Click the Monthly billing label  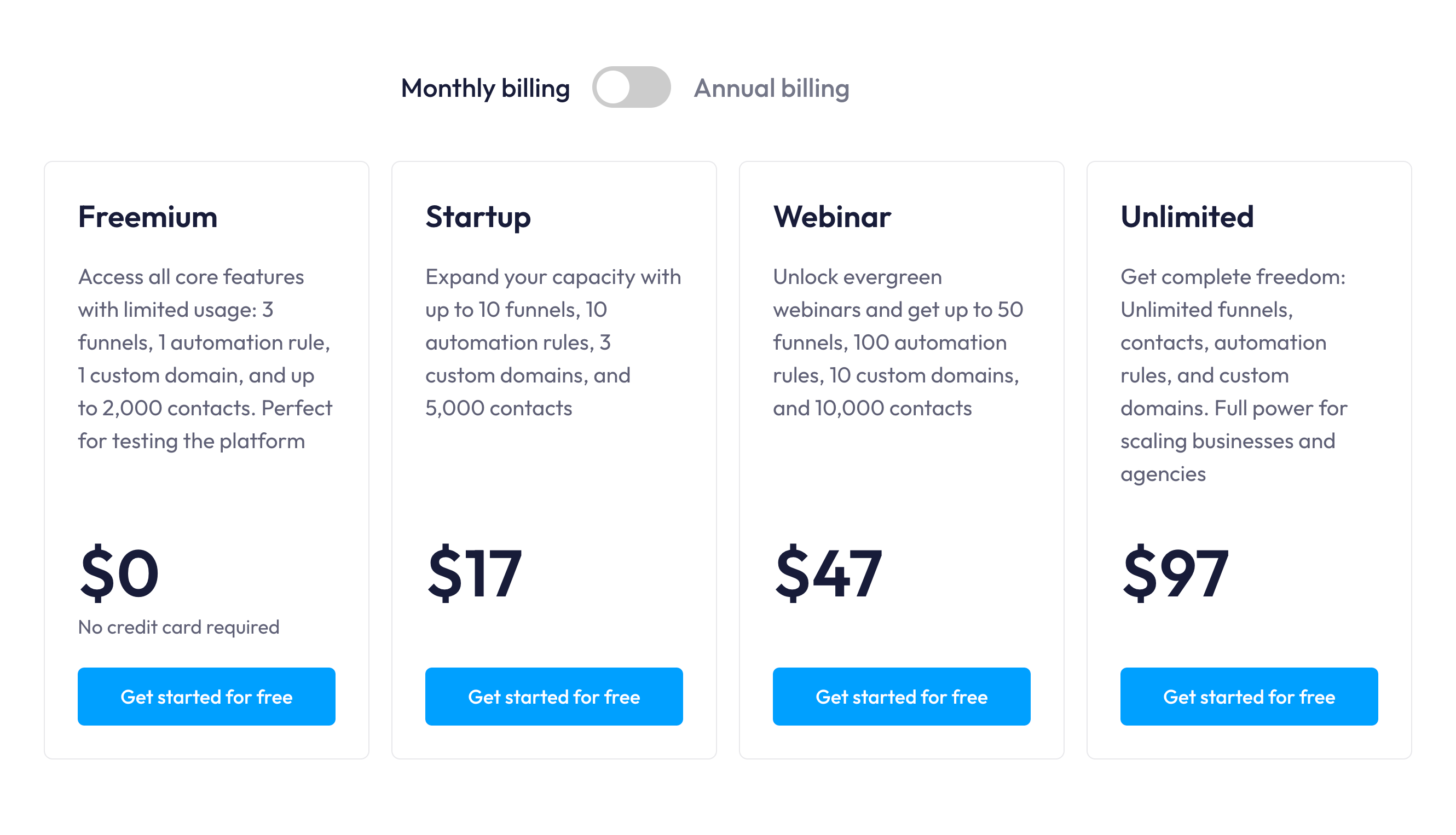(485, 88)
